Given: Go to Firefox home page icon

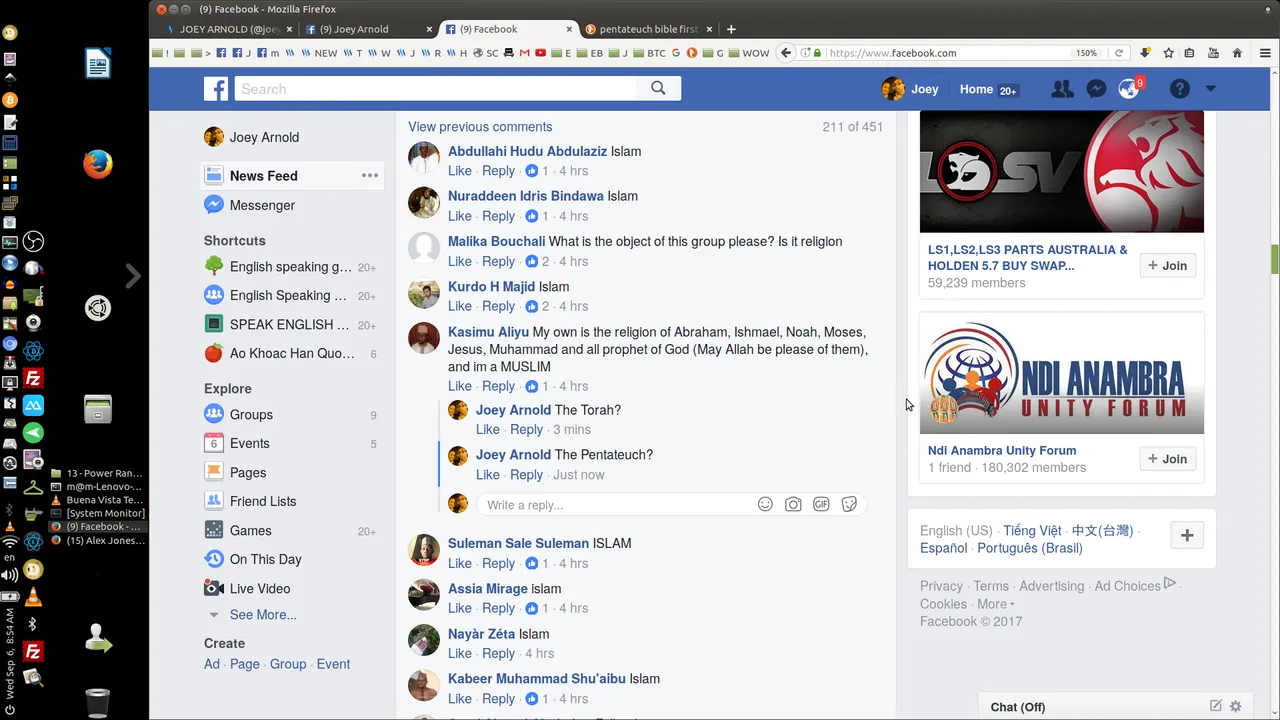Looking at the screenshot, I should point(1237,53).
